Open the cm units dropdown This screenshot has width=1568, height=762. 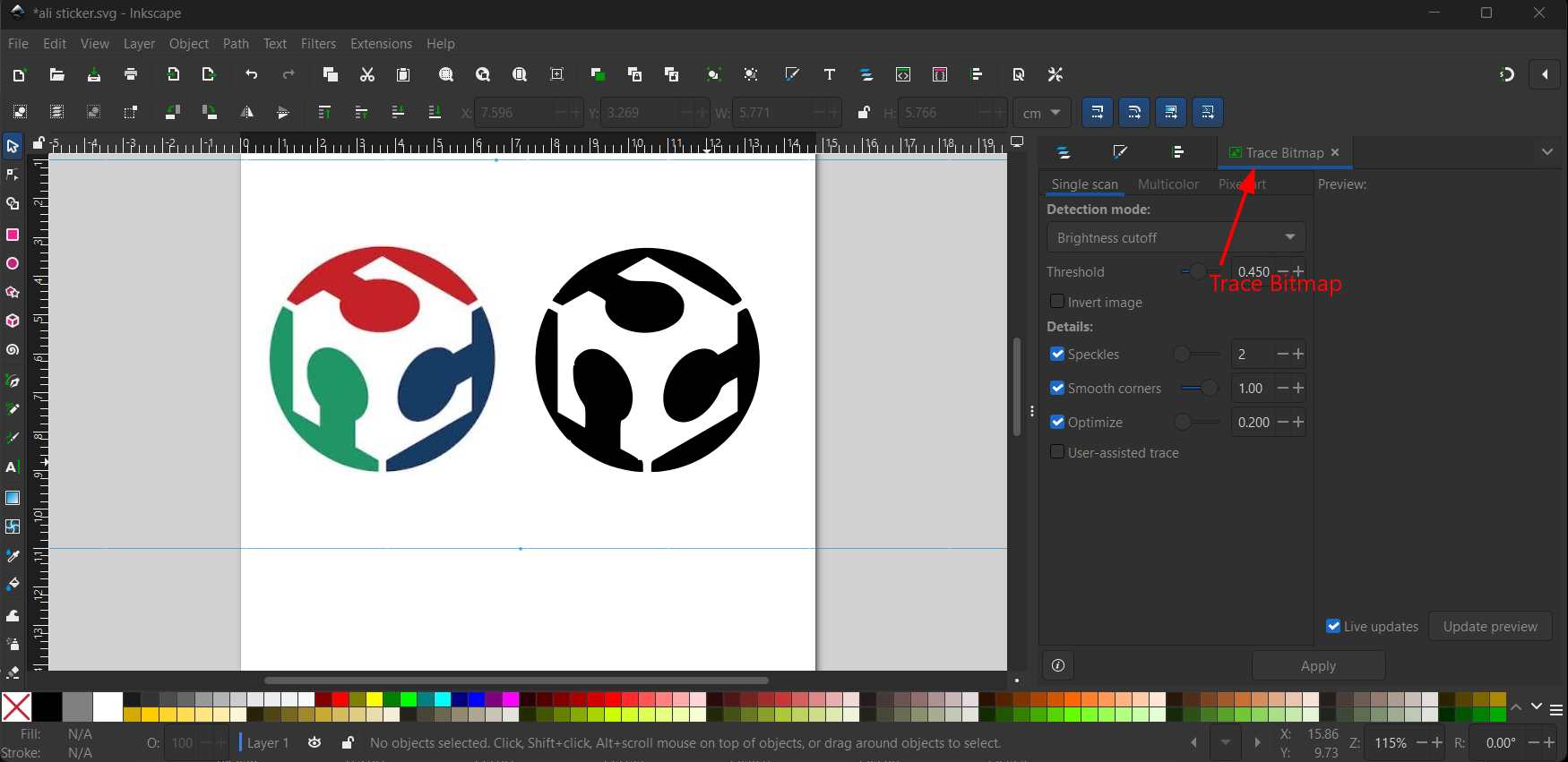coord(1042,113)
